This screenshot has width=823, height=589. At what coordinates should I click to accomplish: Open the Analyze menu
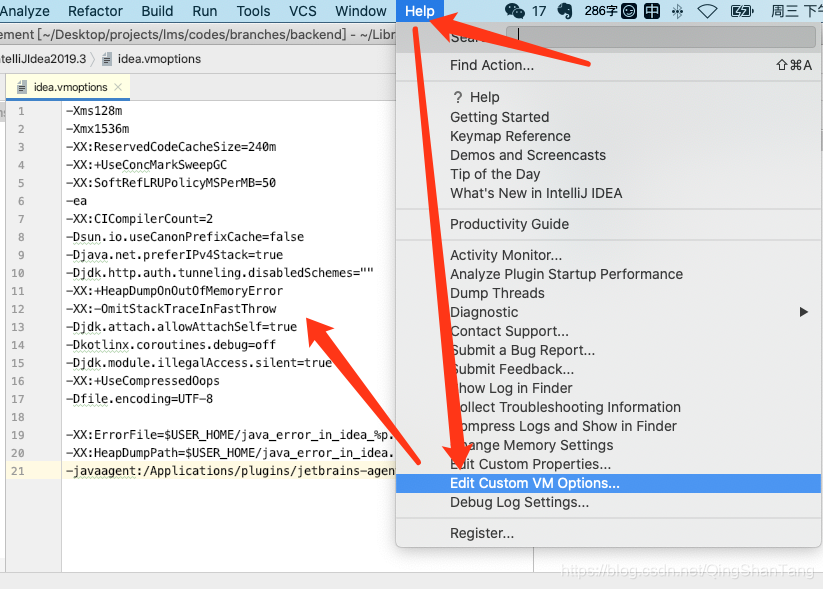pyautogui.click(x=25, y=11)
